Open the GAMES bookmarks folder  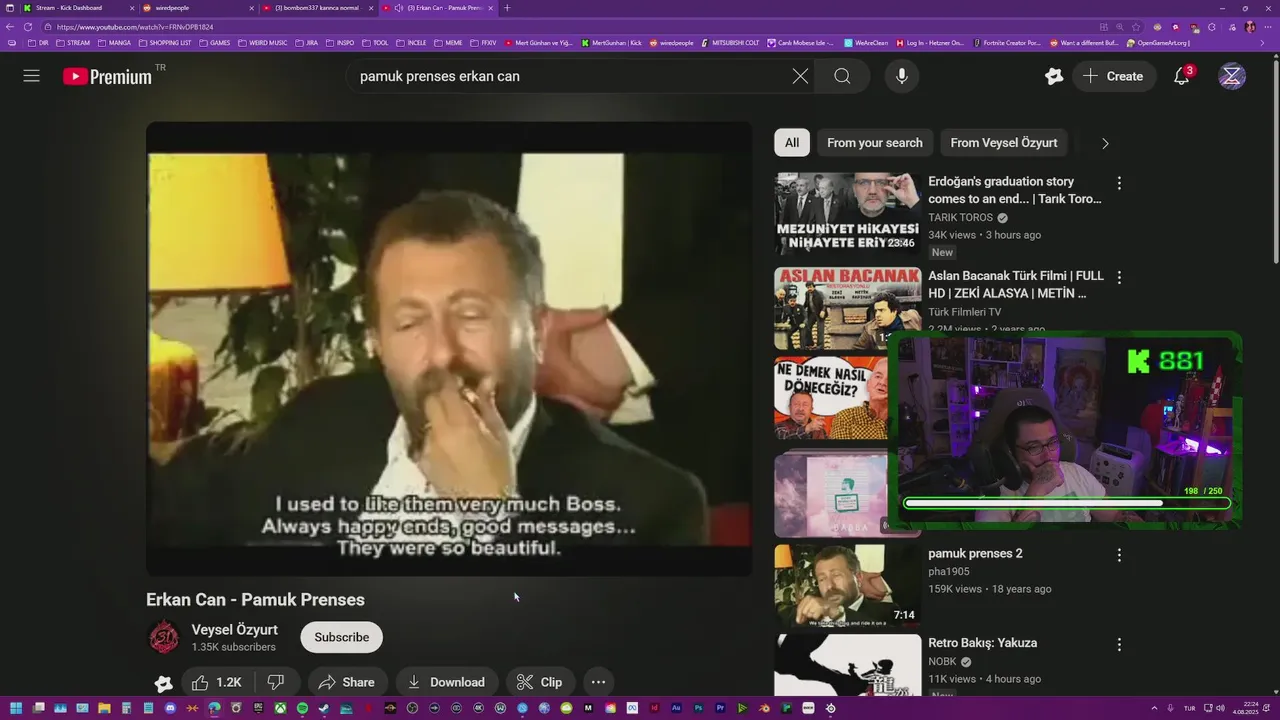pyautogui.click(x=215, y=43)
